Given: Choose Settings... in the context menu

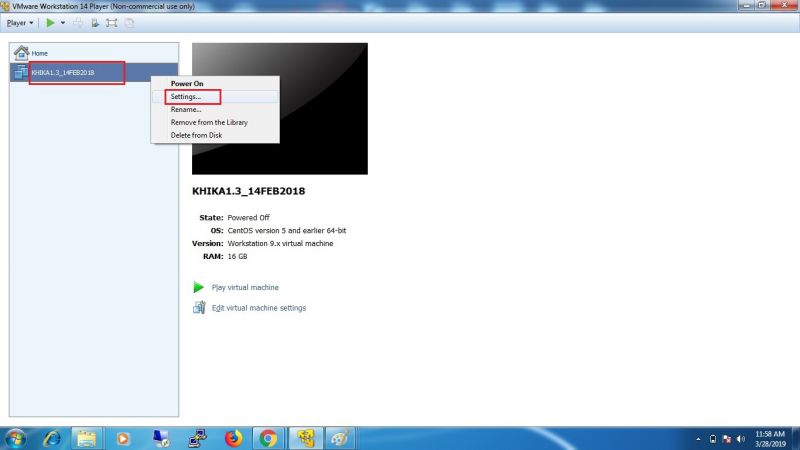Looking at the screenshot, I should tap(215, 96).
